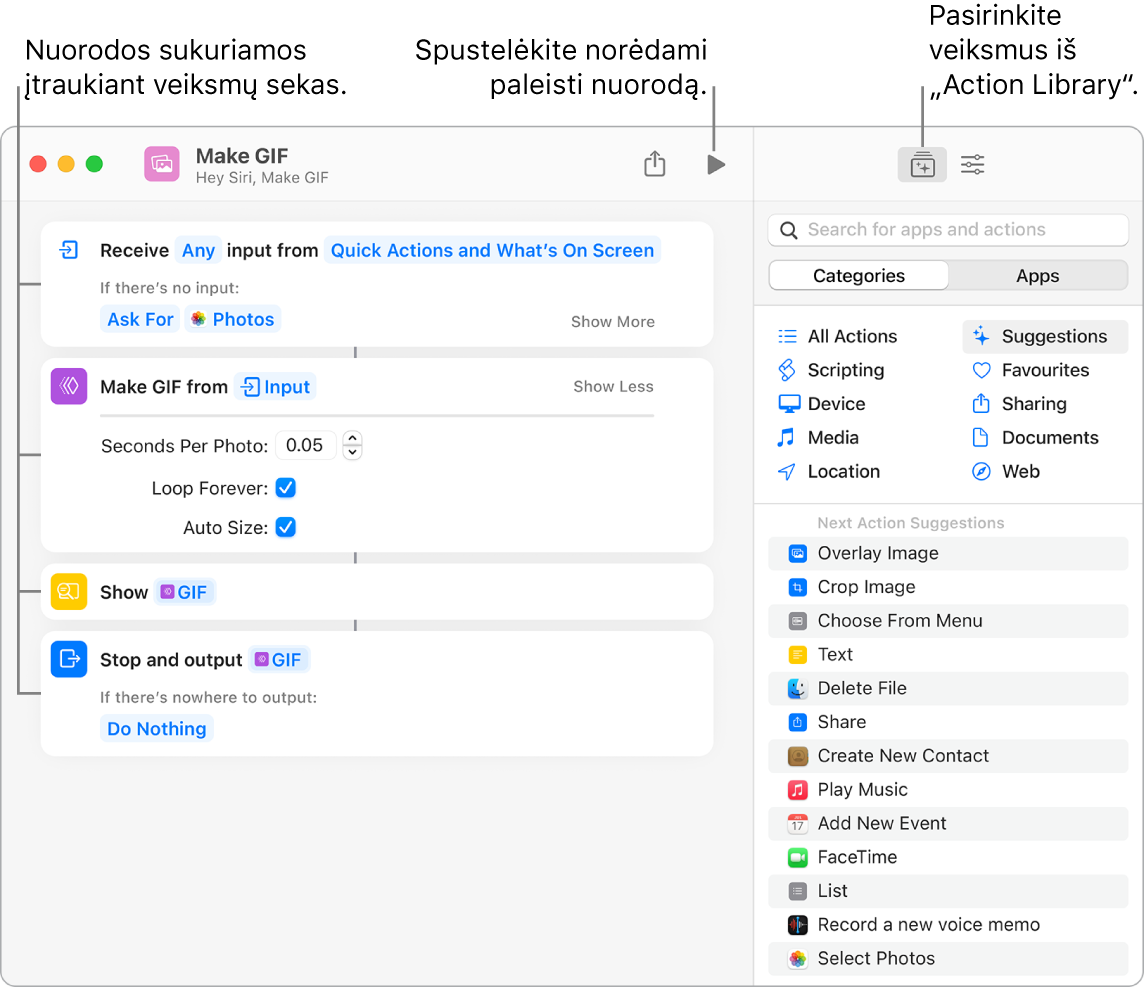Click the share icon in the toolbar
The height and width of the screenshot is (987, 1146).
[654, 164]
